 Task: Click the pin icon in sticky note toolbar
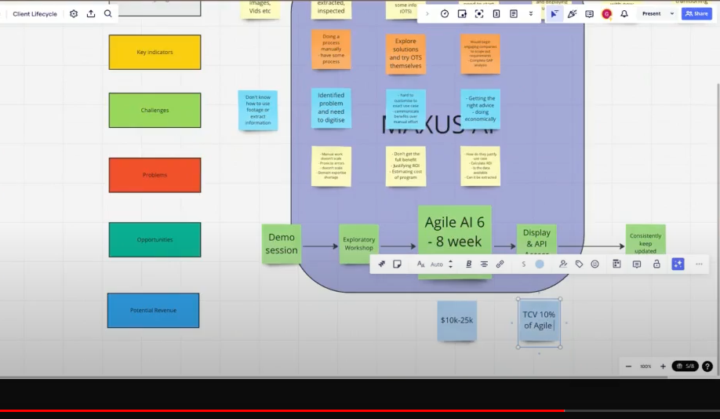click(x=382, y=264)
